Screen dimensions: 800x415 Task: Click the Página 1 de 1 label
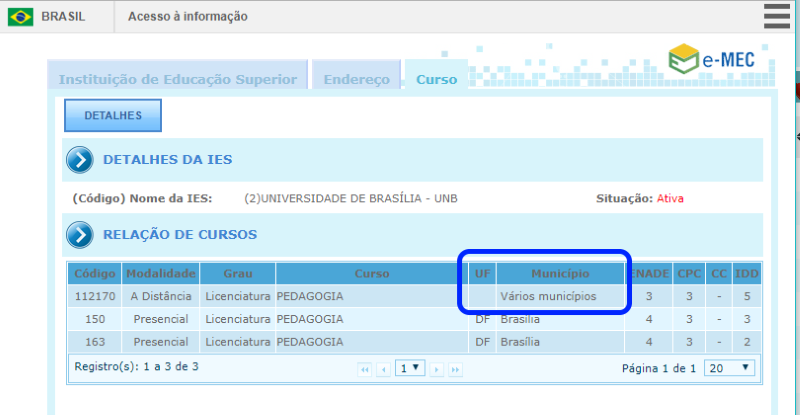[659, 369]
